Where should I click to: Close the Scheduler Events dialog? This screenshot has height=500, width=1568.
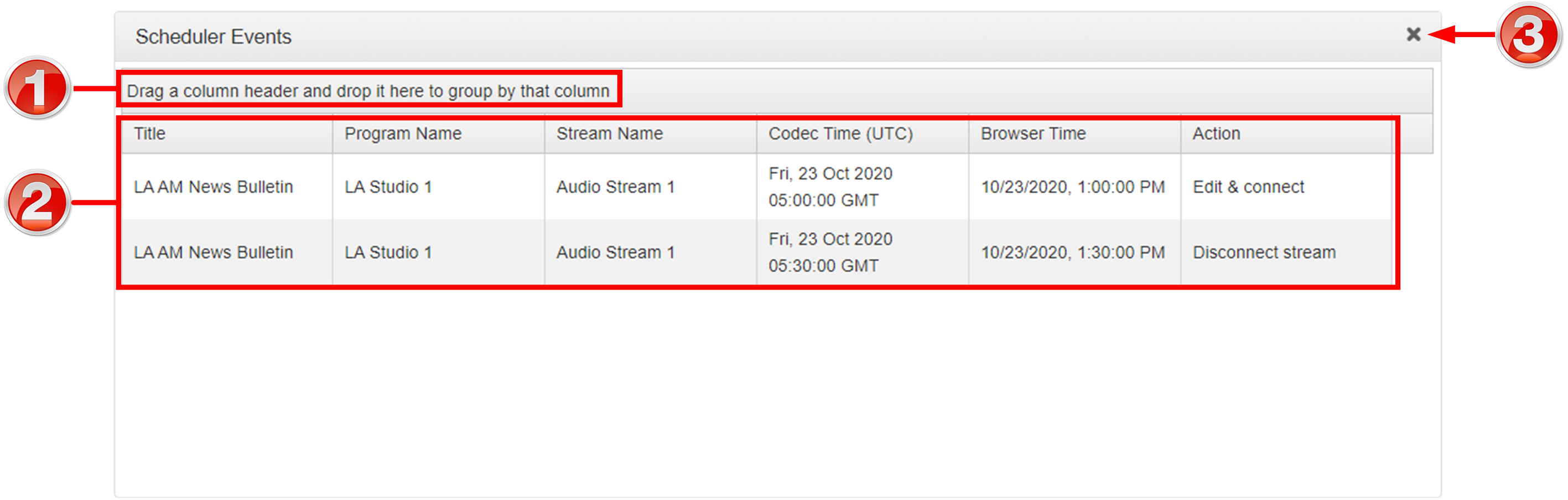pos(1413,35)
